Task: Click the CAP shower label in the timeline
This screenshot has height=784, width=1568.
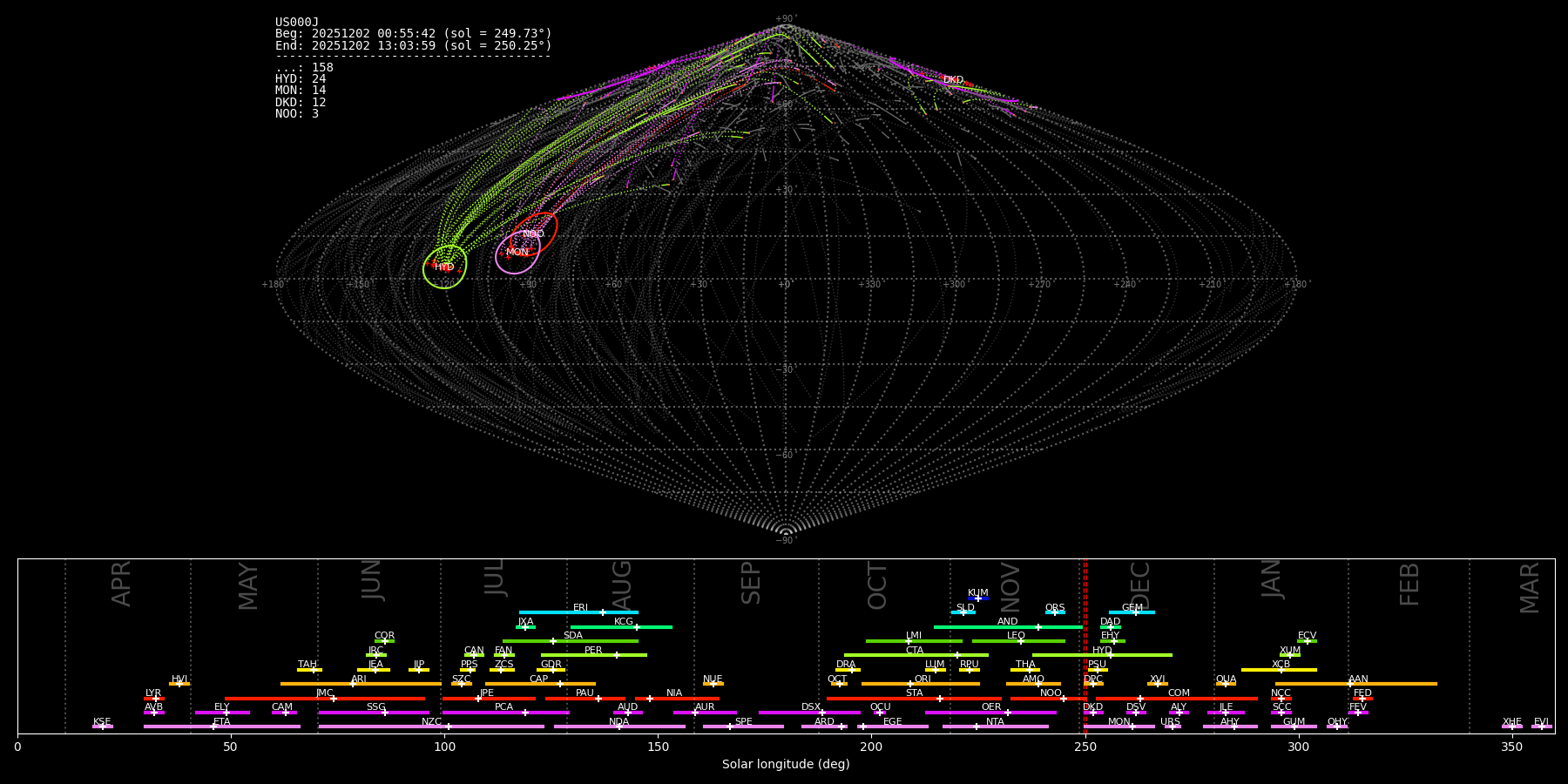Action: (539, 679)
